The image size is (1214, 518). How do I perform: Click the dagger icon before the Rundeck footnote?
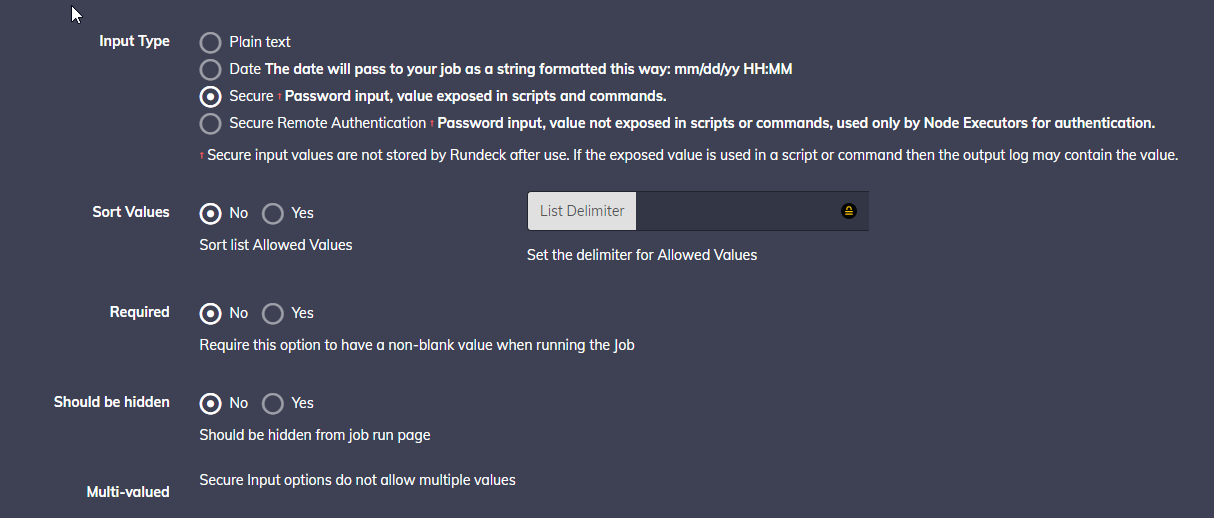coord(202,156)
